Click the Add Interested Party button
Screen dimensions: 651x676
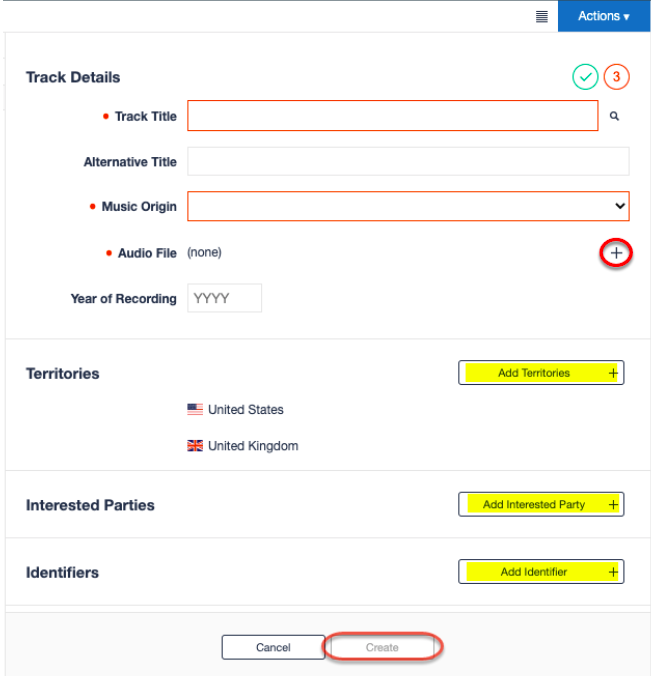point(541,504)
